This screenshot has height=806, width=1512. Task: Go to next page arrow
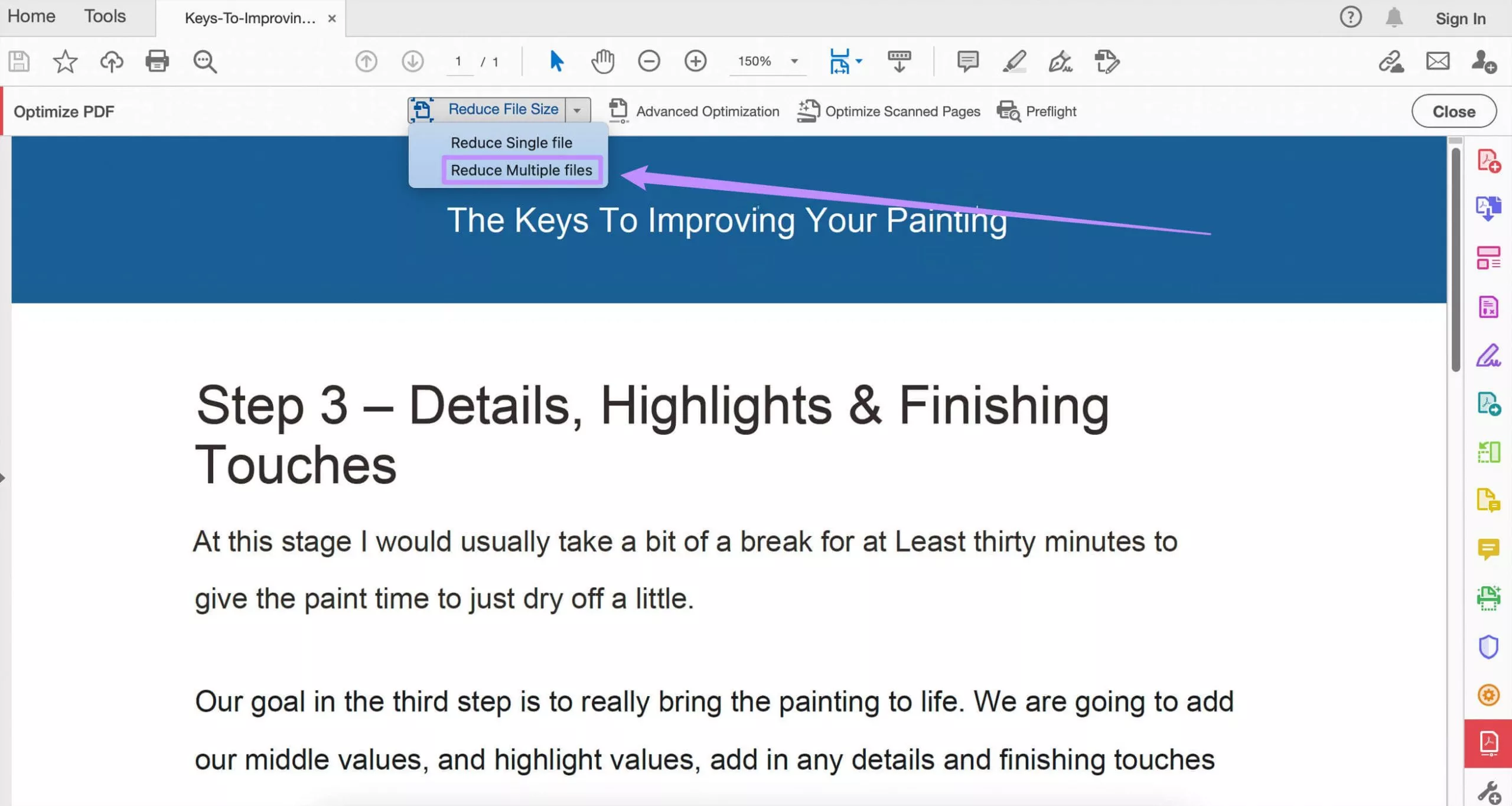click(x=412, y=61)
